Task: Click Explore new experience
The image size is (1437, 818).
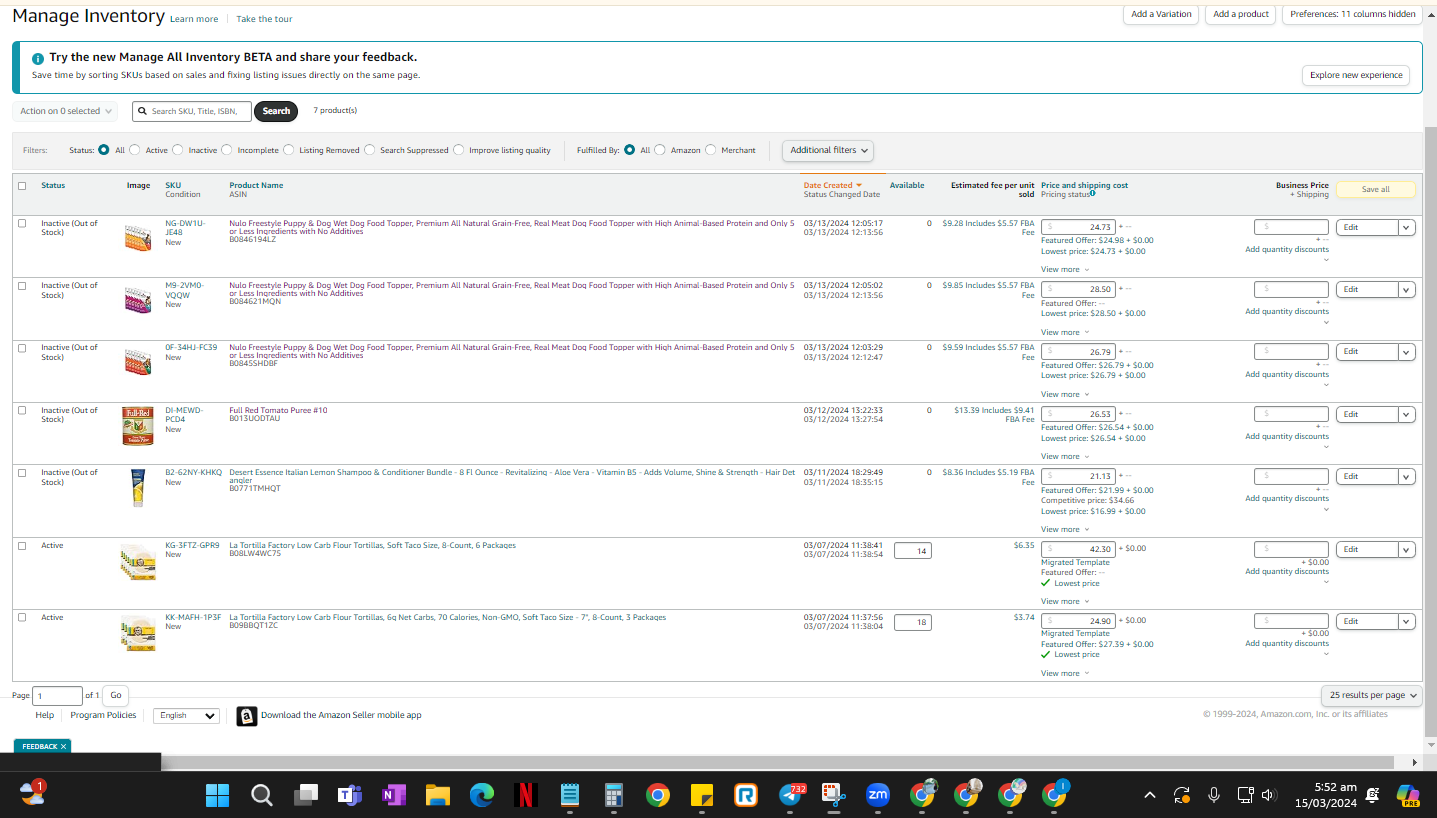Action: click(1356, 75)
